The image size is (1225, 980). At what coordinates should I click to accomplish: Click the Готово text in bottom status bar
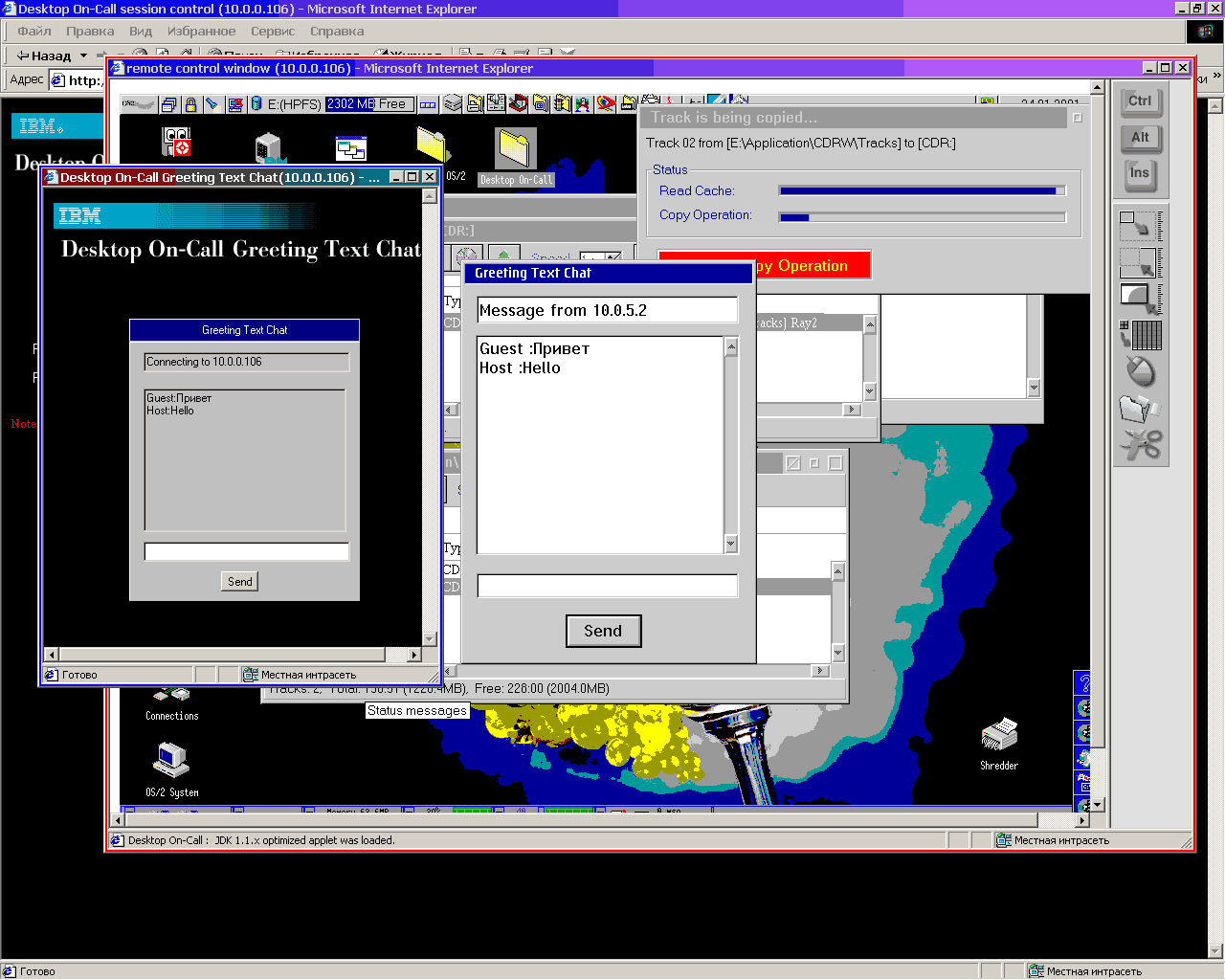tap(37, 971)
